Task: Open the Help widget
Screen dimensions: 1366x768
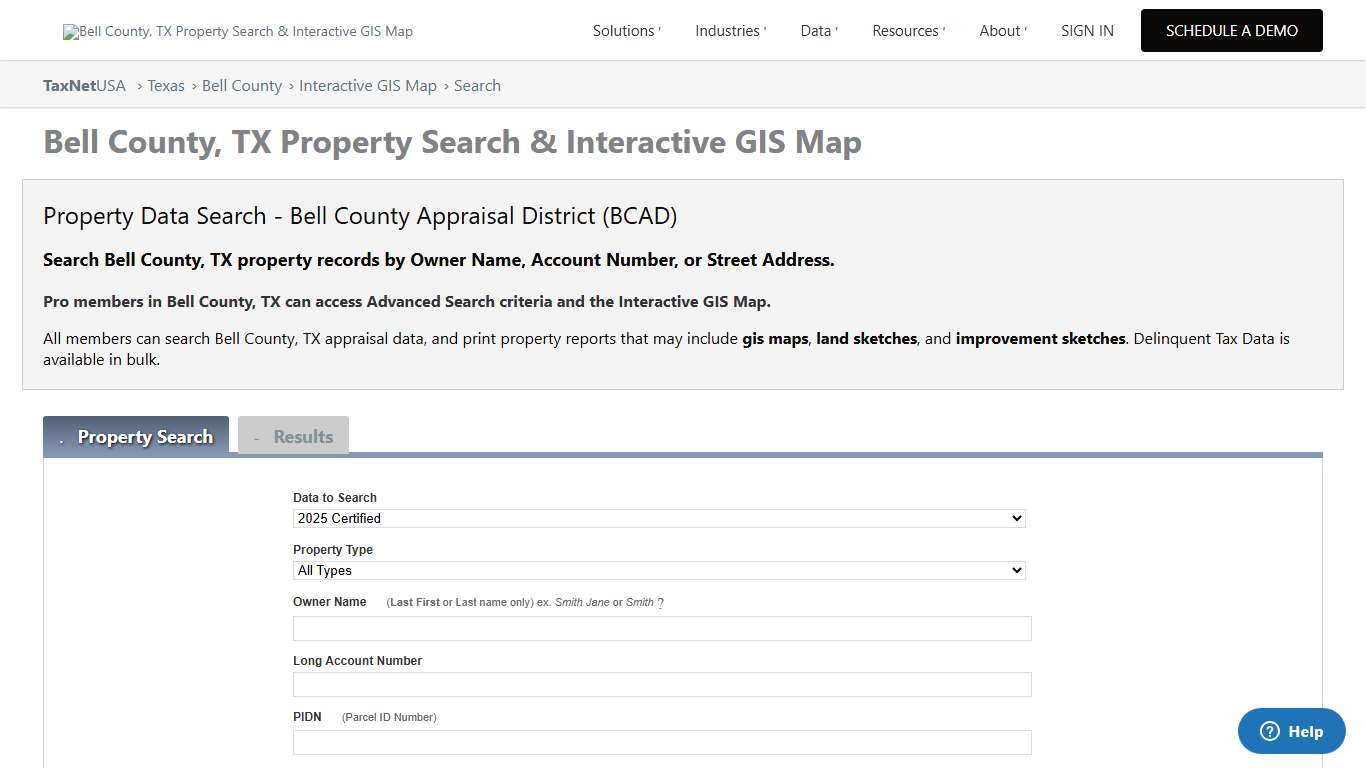Action: click(1291, 731)
